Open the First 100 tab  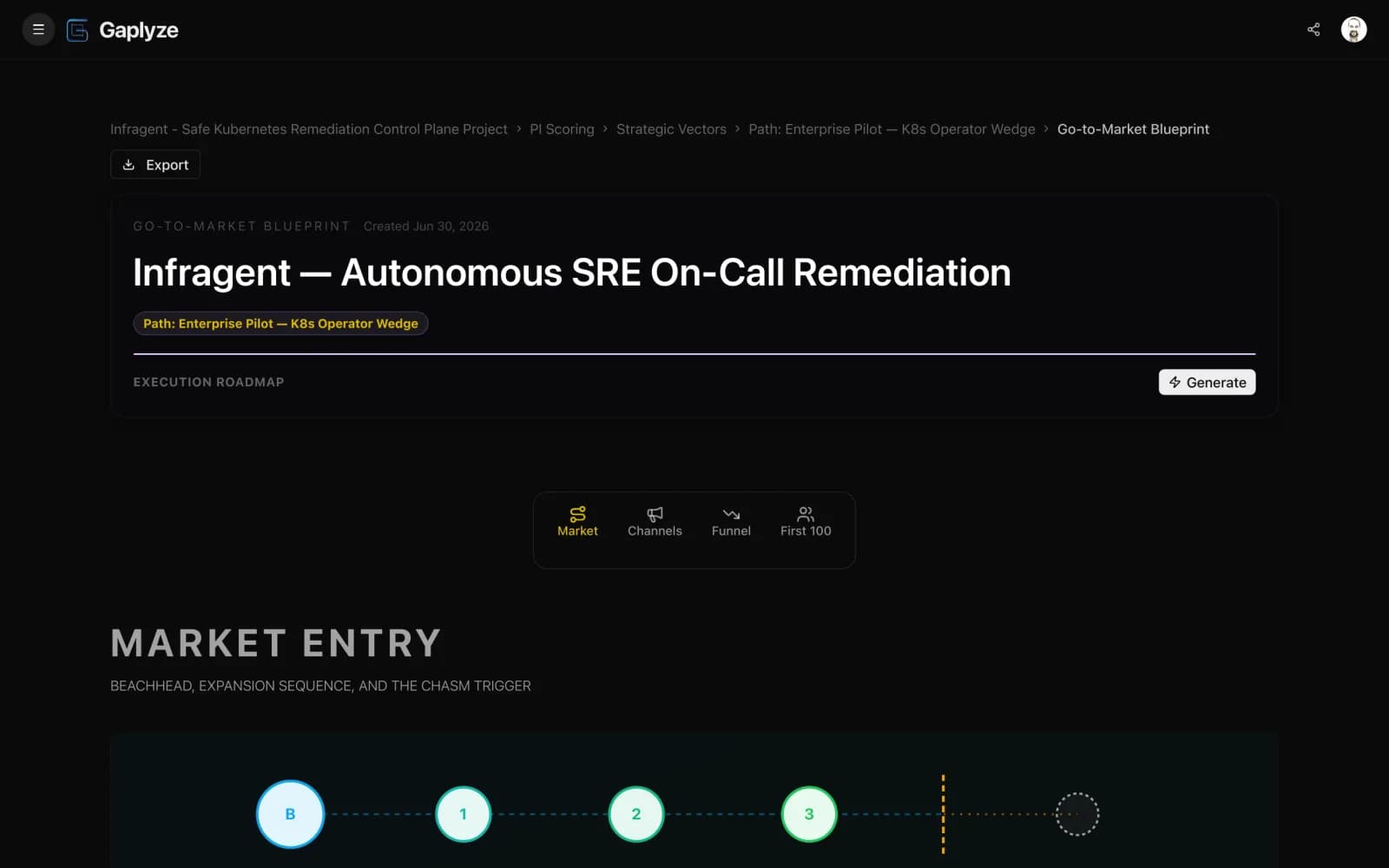(x=806, y=522)
